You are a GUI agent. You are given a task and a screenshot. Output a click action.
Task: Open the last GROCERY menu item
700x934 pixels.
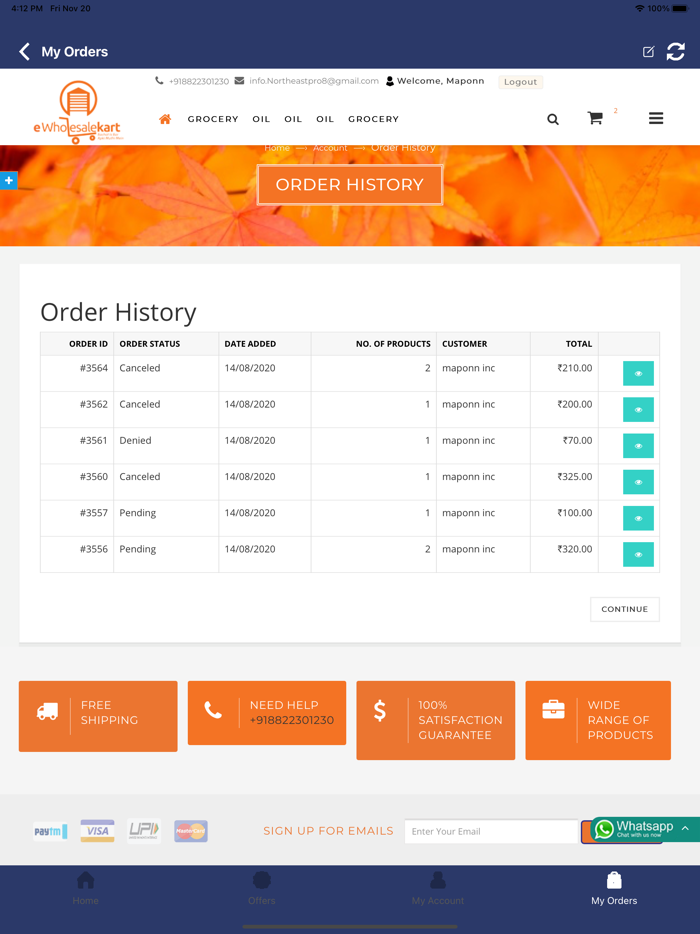point(374,119)
